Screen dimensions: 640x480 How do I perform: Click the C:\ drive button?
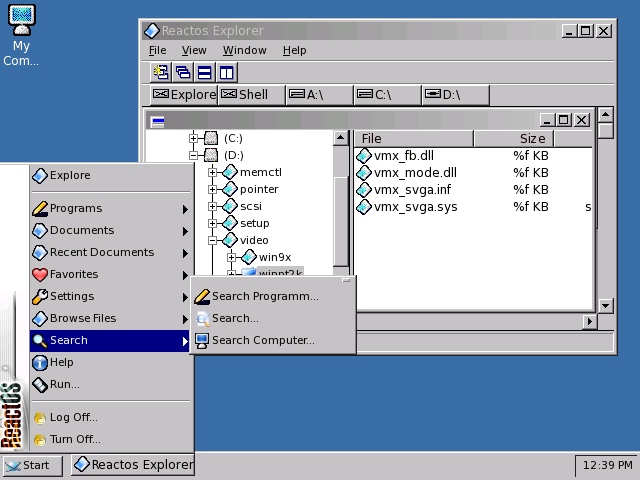387,95
